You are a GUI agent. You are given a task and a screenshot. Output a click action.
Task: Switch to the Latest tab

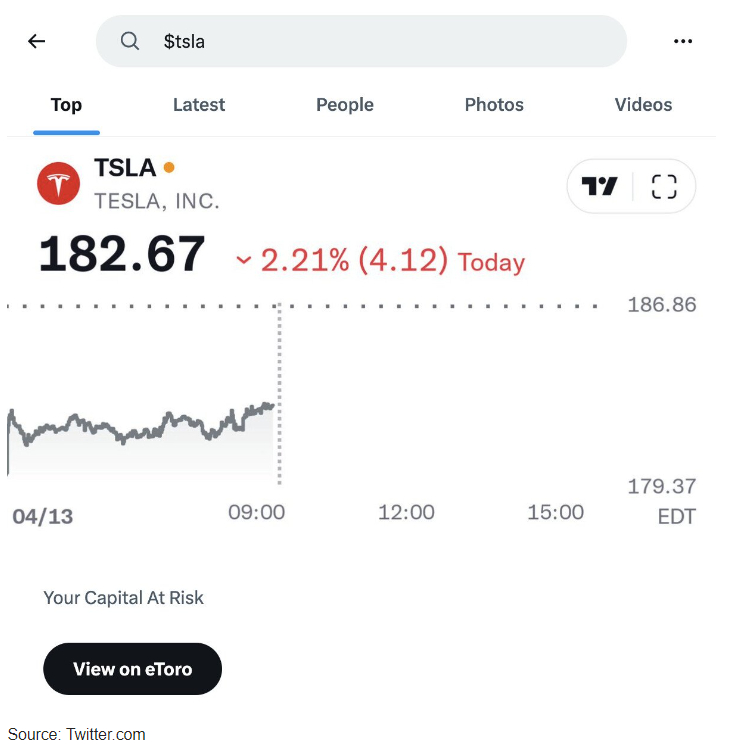click(x=198, y=105)
